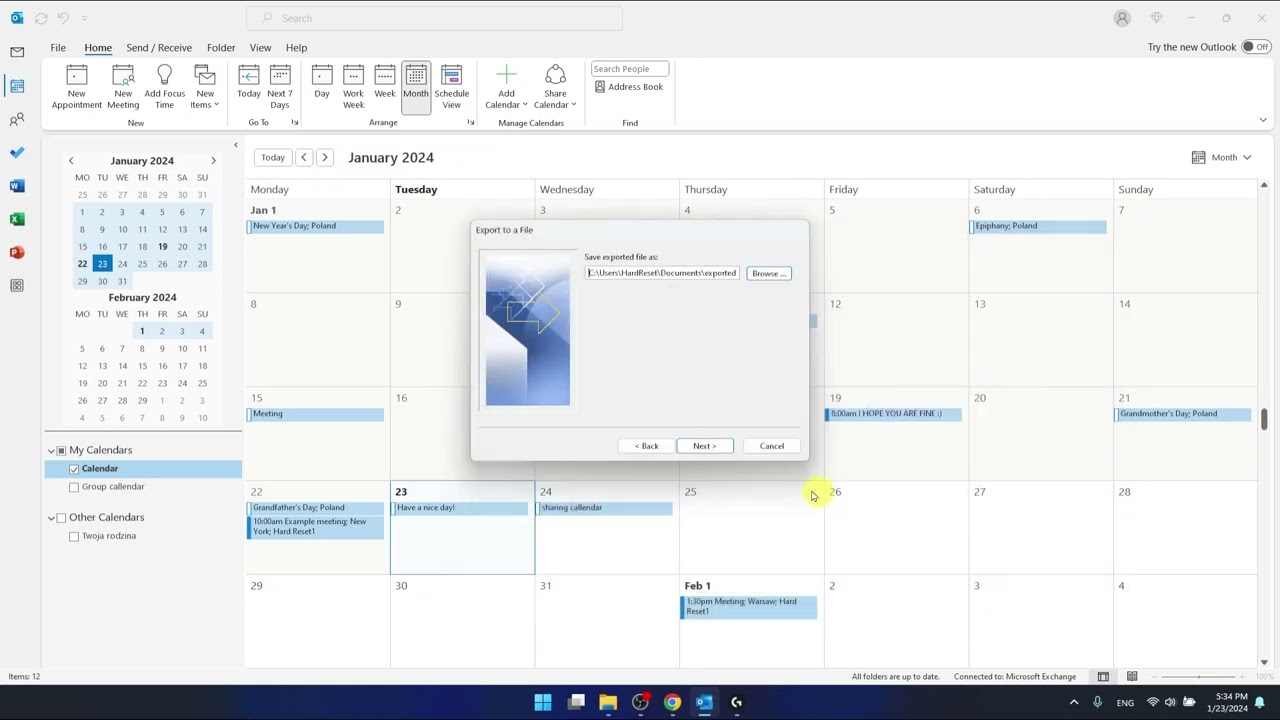
Task: Go back one month with left arrow
Action: [304, 158]
